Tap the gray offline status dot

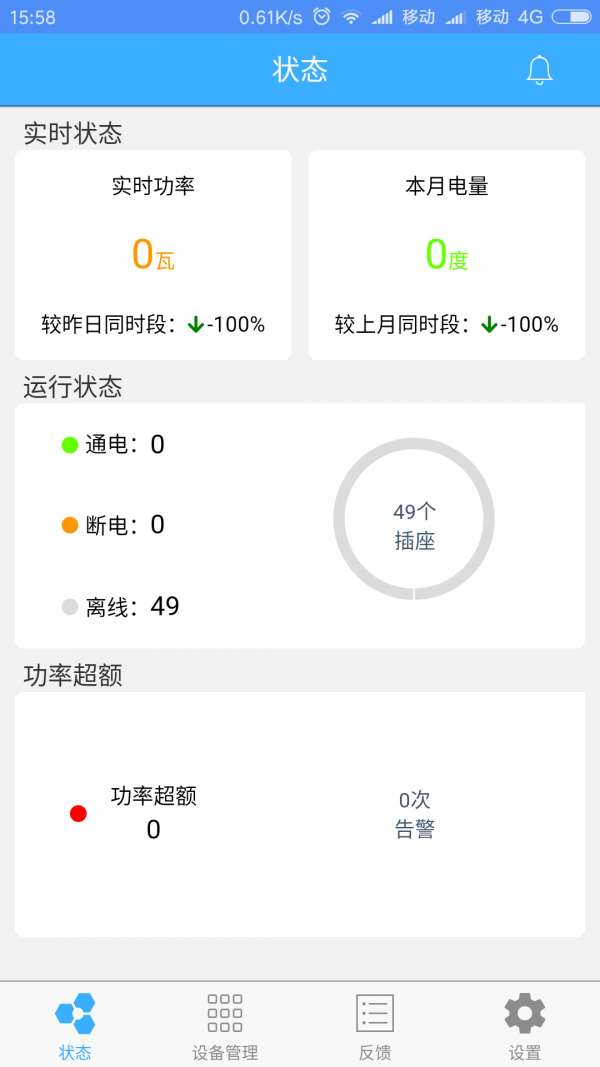[70, 606]
